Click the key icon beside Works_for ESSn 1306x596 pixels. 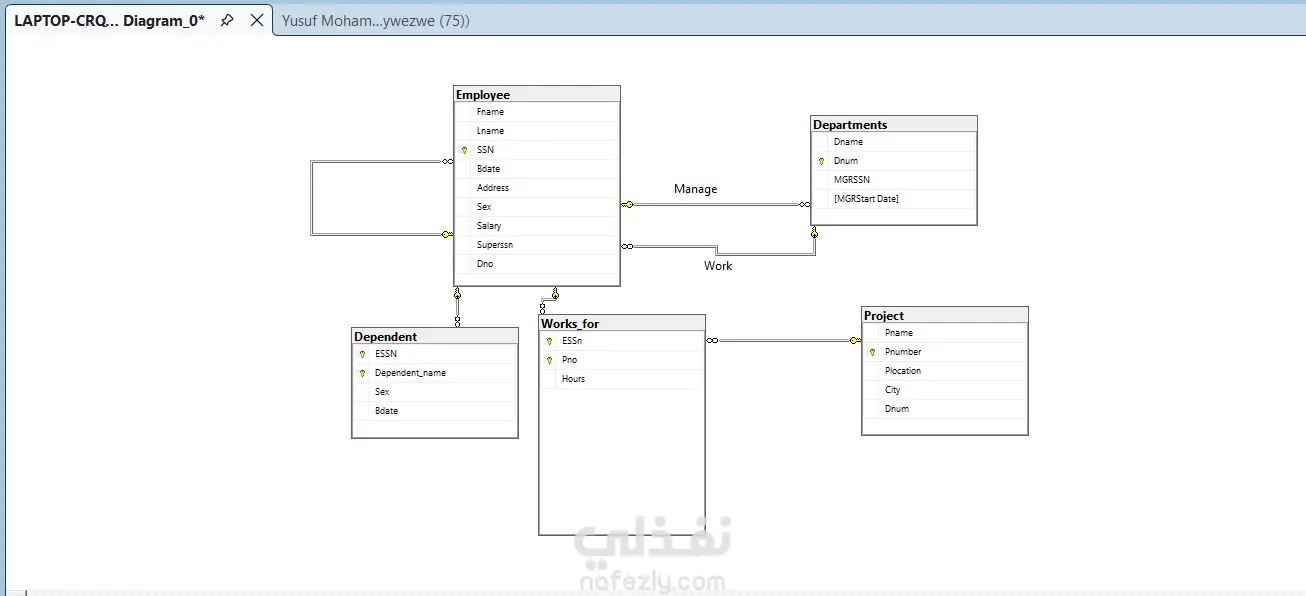coord(549,341)
